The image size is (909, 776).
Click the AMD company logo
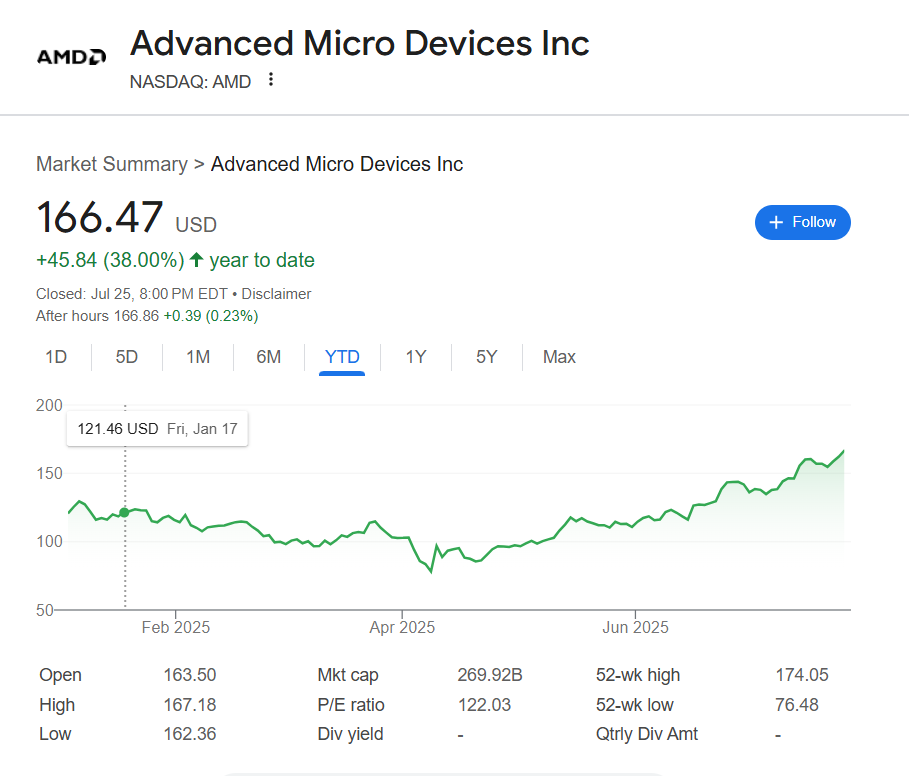(x=71, y=57)
